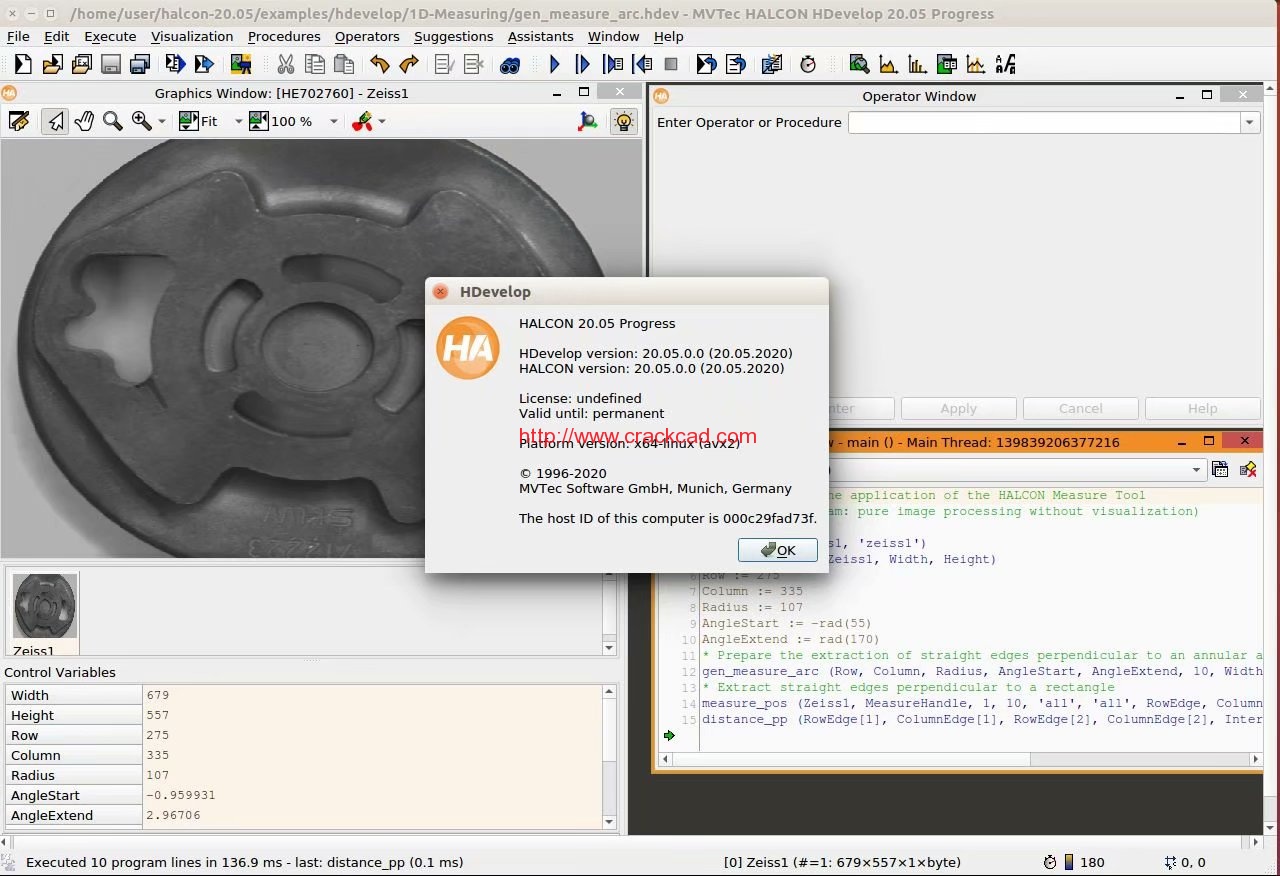Open the Procedures menu
This screenshot has width=1280, height=876.
pos(284,36)
